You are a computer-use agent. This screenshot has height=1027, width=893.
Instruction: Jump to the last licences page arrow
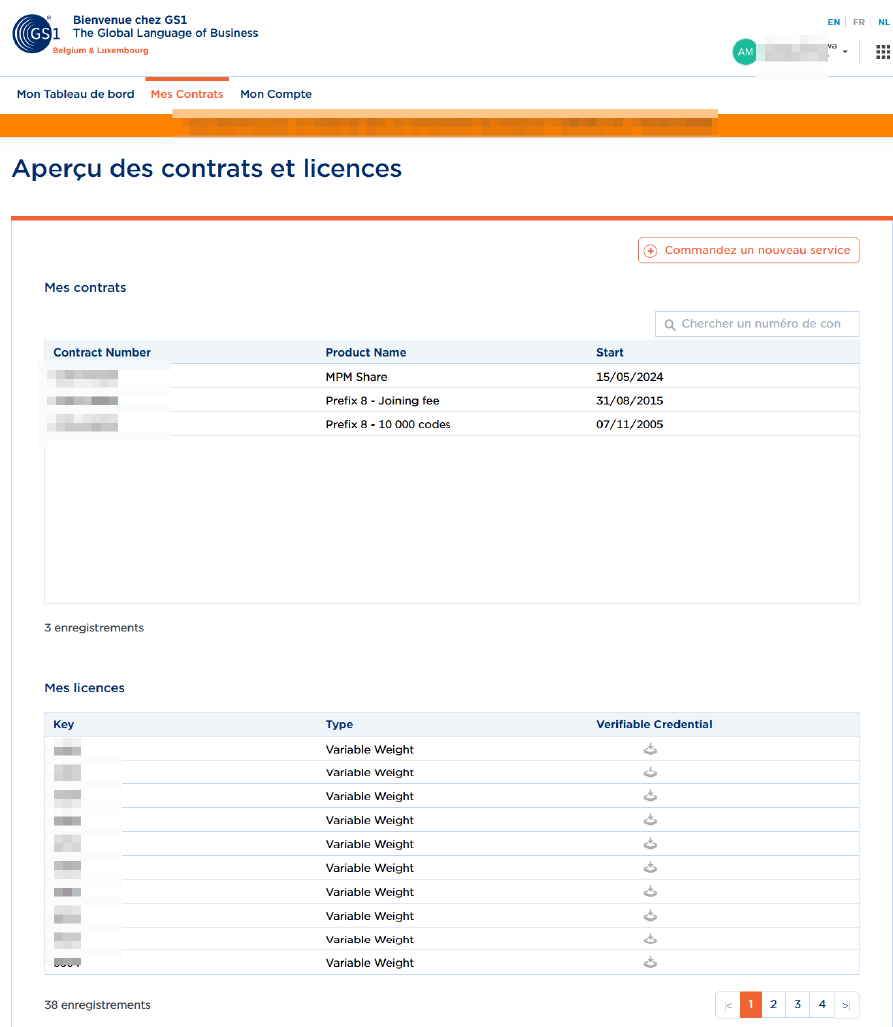click(846, 1005)
